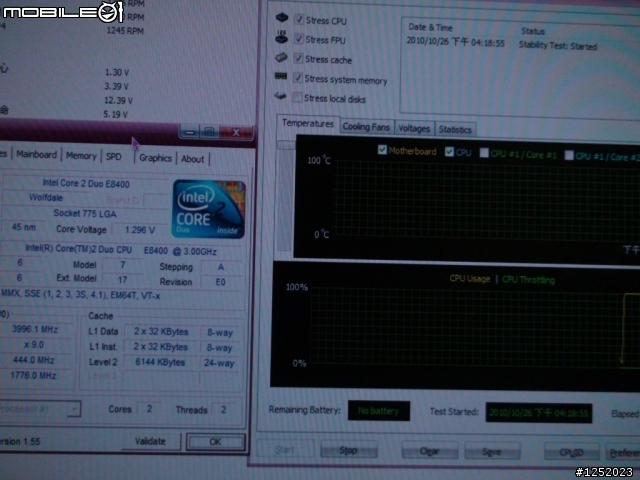Click the Save button

(492, 452)
